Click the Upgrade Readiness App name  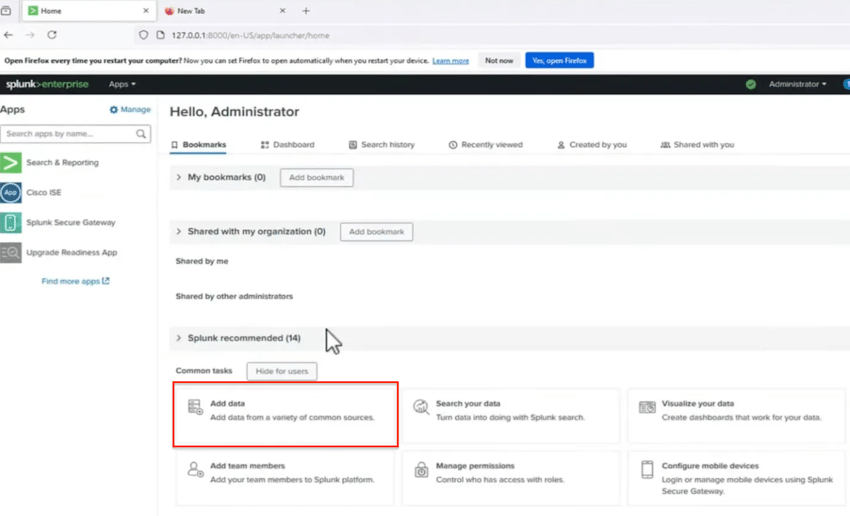pos(72,253)
